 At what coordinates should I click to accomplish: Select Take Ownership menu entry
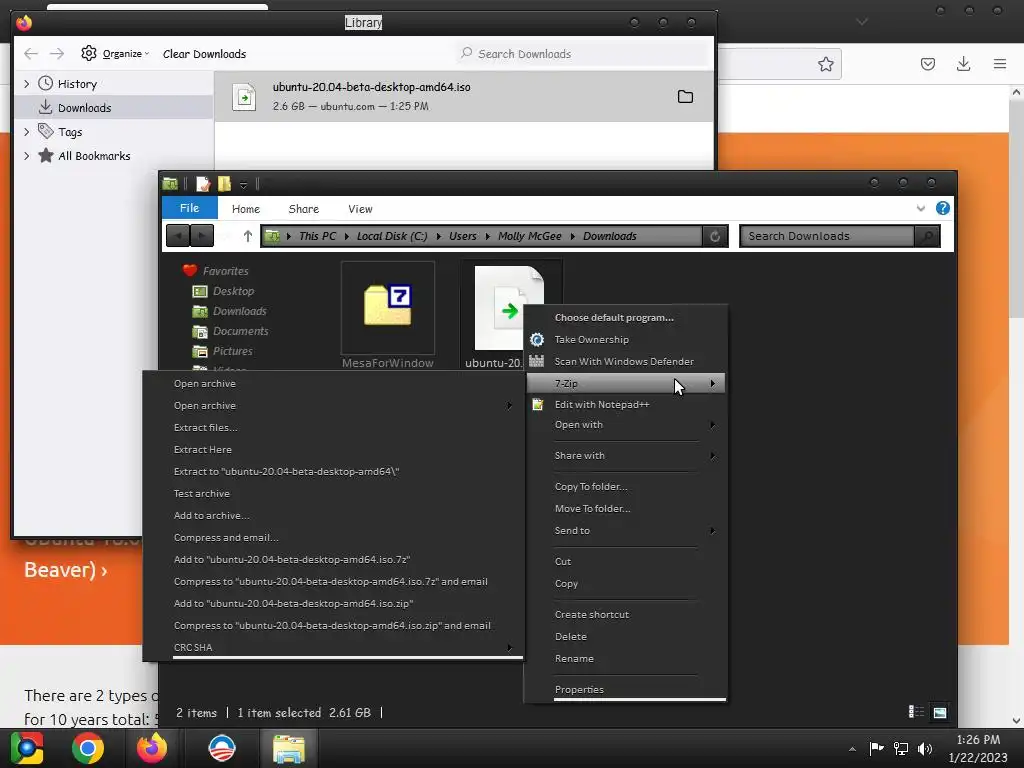click(x=592, y=340)
